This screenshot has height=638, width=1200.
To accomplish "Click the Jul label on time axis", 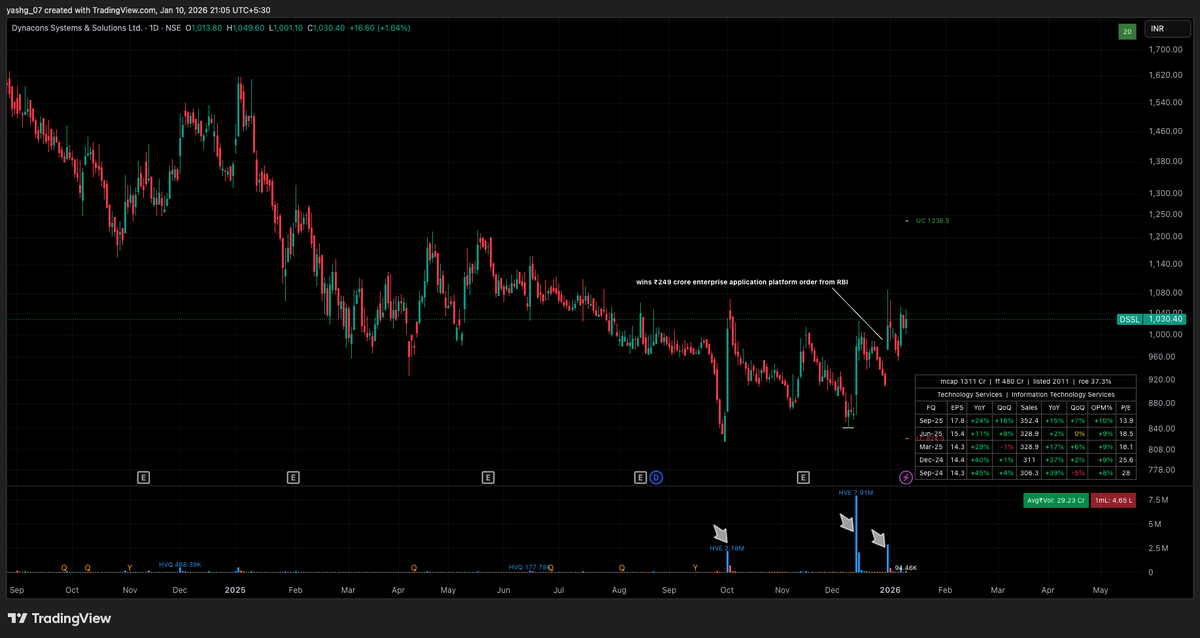I will point(560,591).
